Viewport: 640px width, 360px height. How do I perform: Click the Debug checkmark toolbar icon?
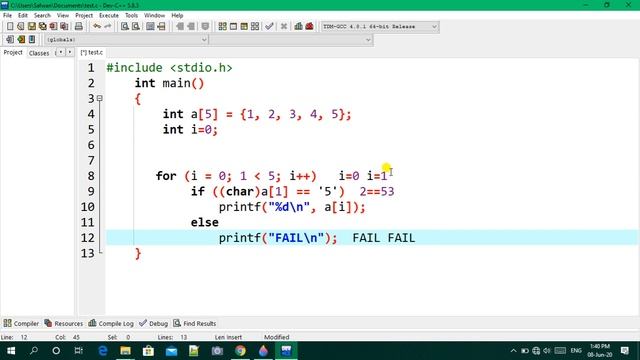pyautogui.click(x=269, y=27)
